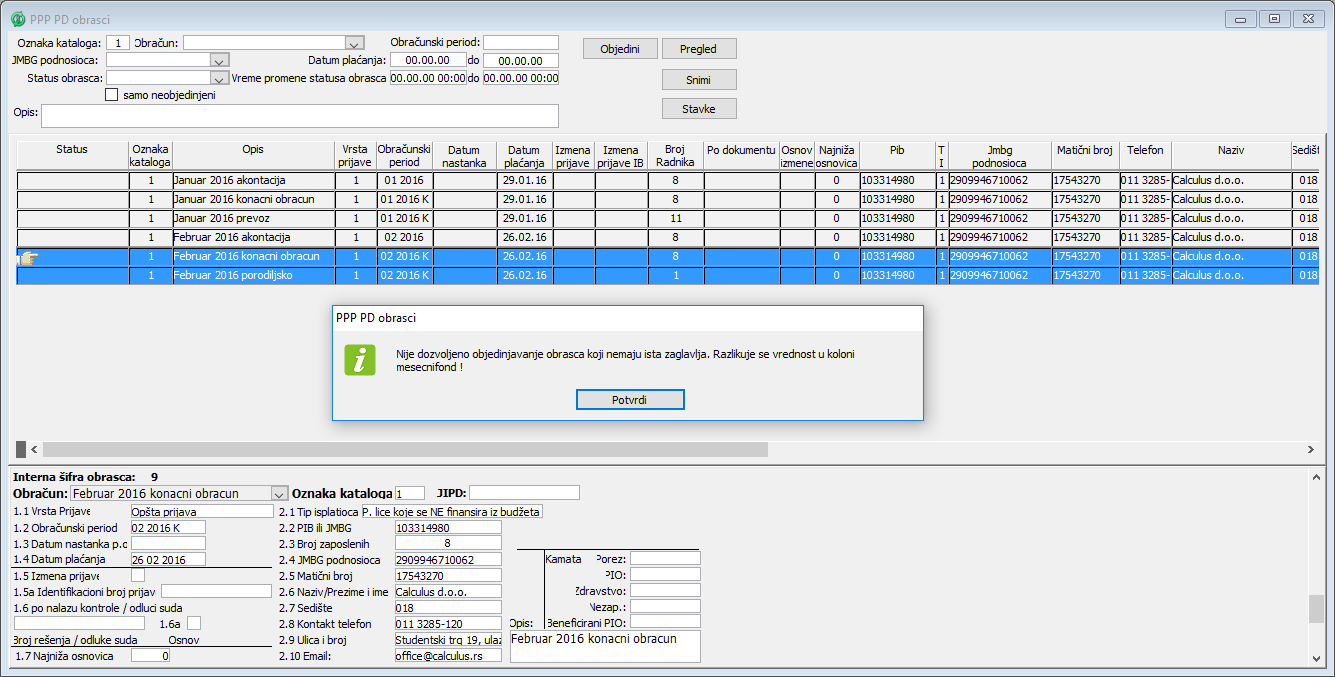
Task: Click the 2.2 PIB ili JMBG field
Action: [448, 527]
